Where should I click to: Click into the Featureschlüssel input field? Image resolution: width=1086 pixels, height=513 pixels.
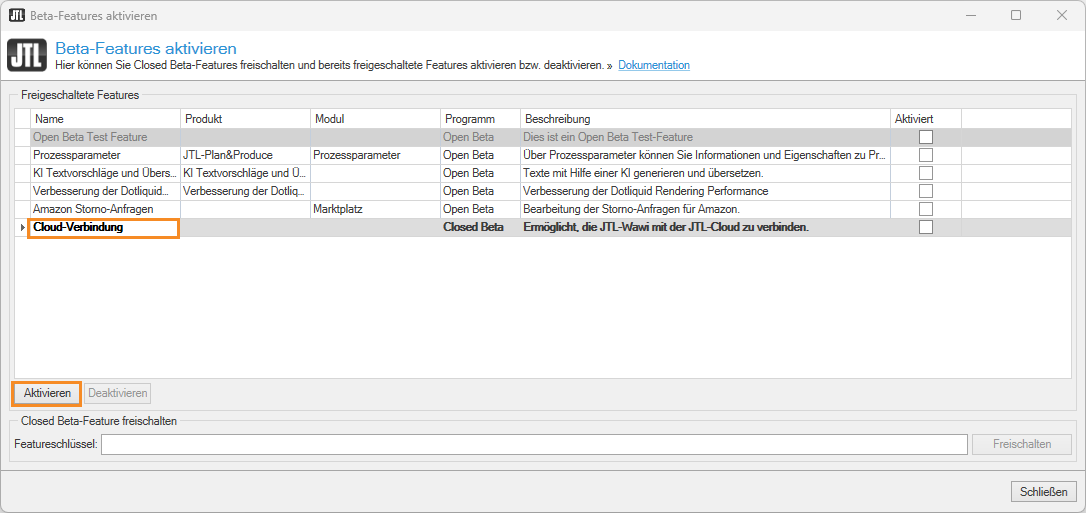pyautogui.click(x=534, y=444)
